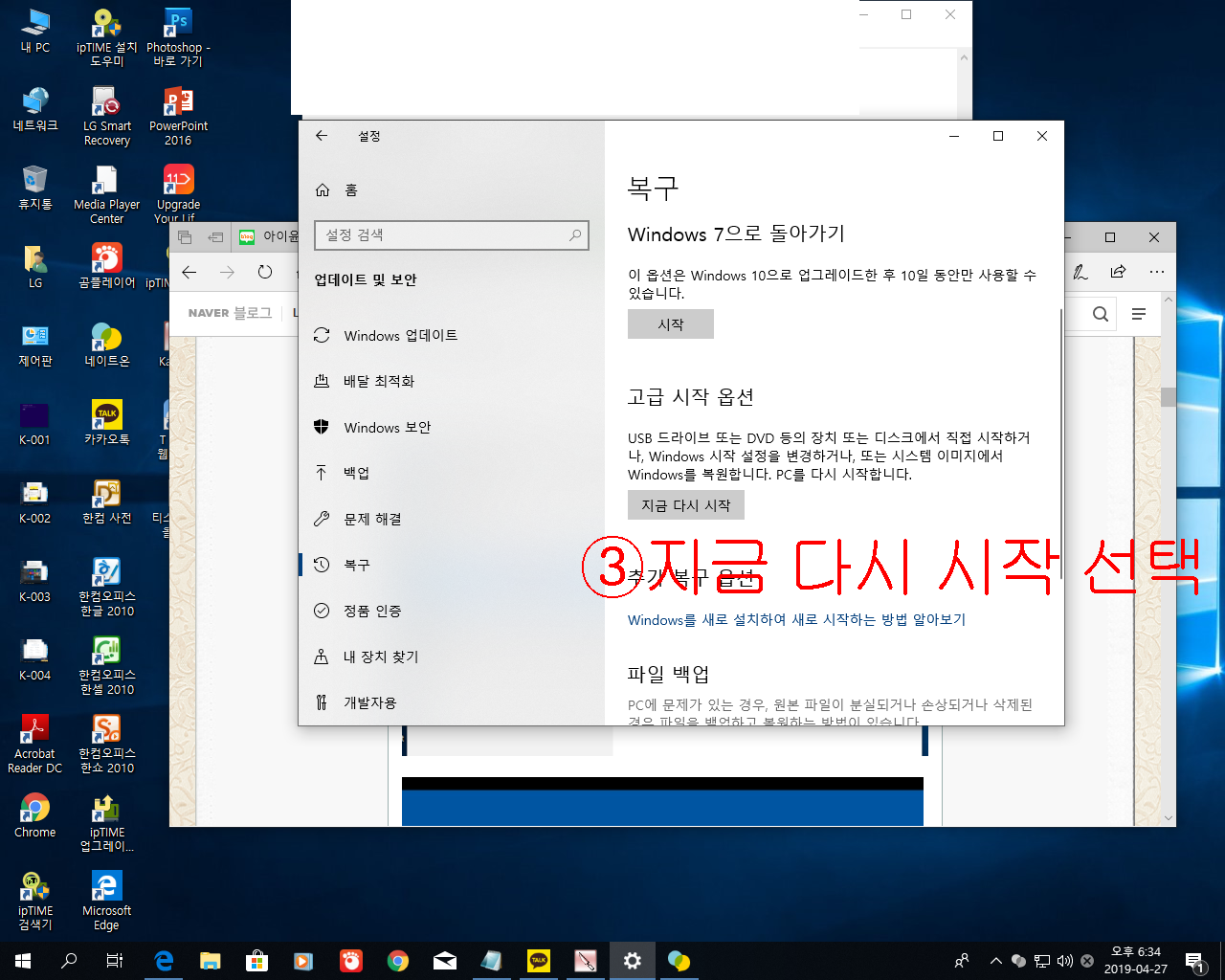The image size is (1225, 980).
Task: Open 내 장치 찾기 page
Action: pyautogui.click(x=452, y=657)
